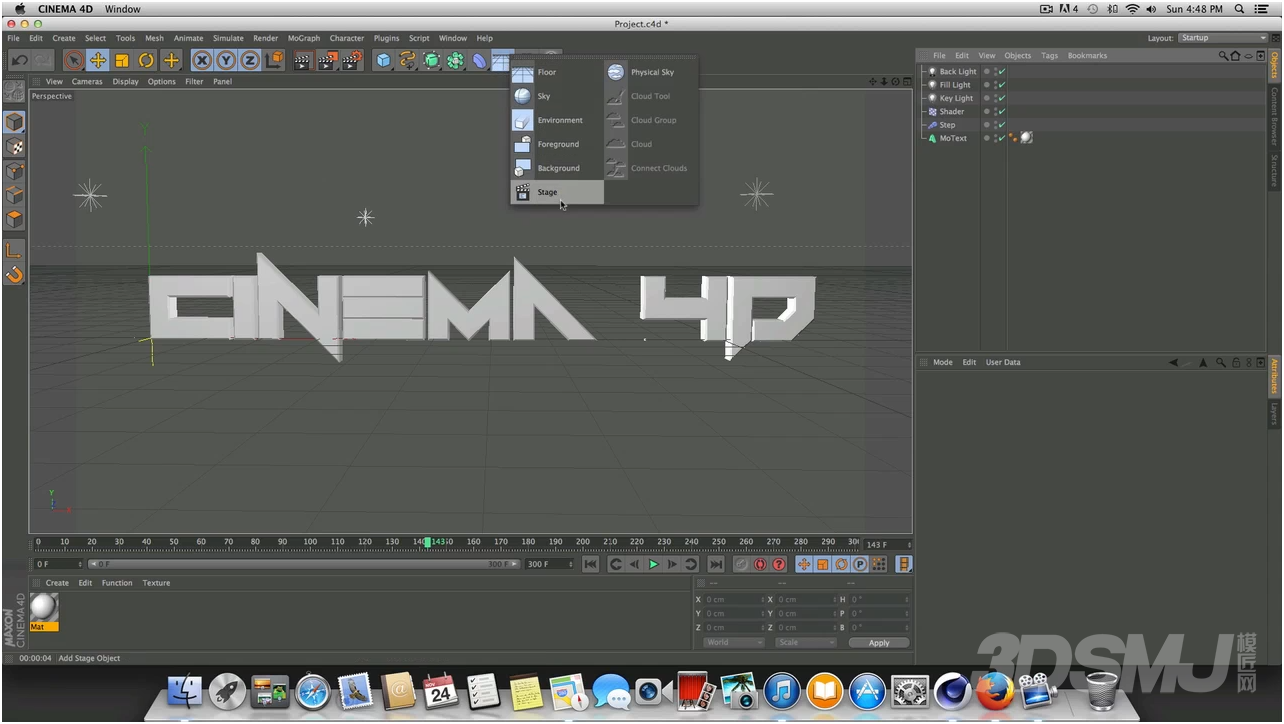Screen dimensions: 1284x724
Task: Click Render to Picture Viewer icon
Action: click(x=327, y=60)
